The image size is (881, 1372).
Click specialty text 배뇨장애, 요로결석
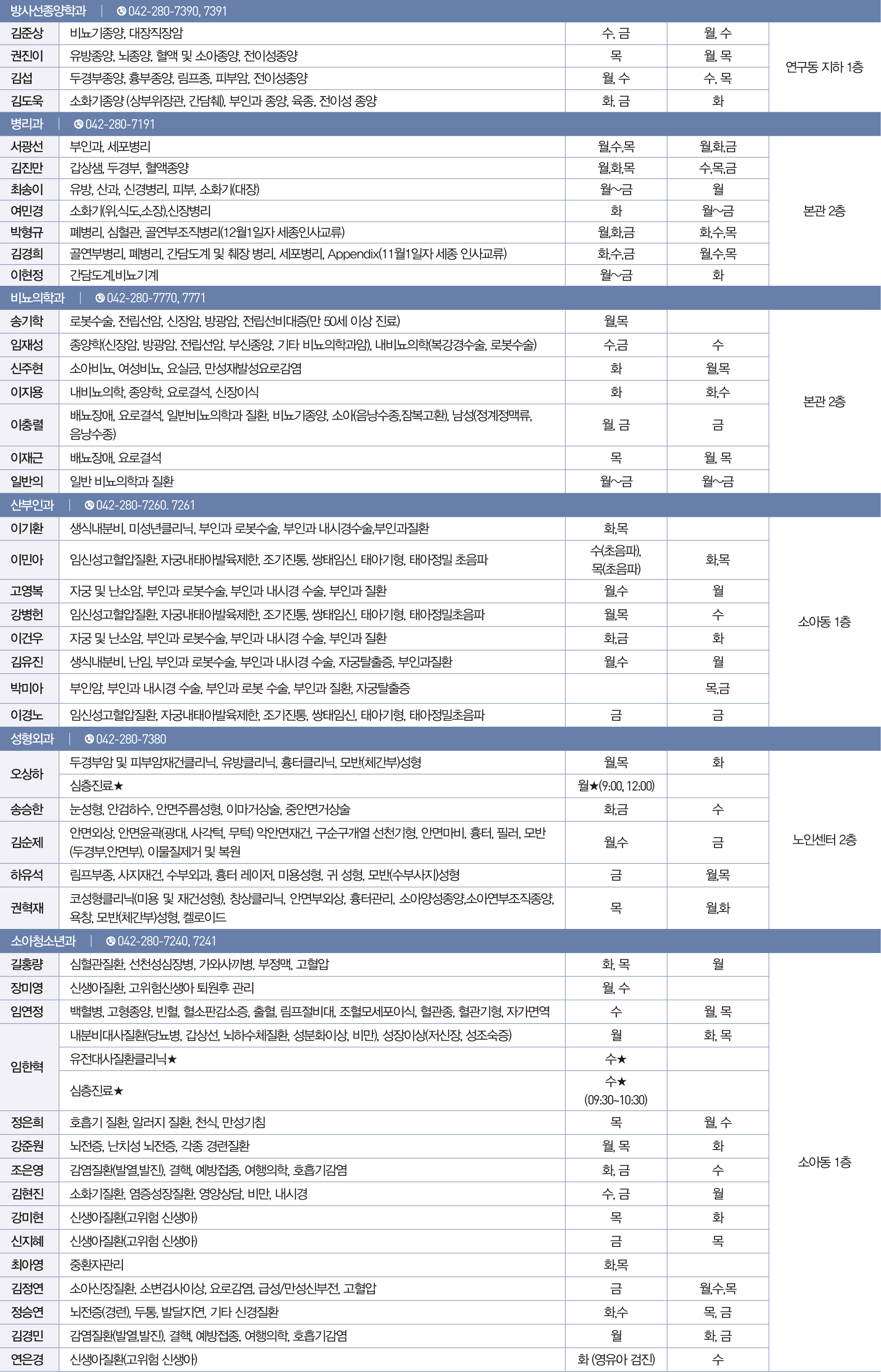(116, 458)
